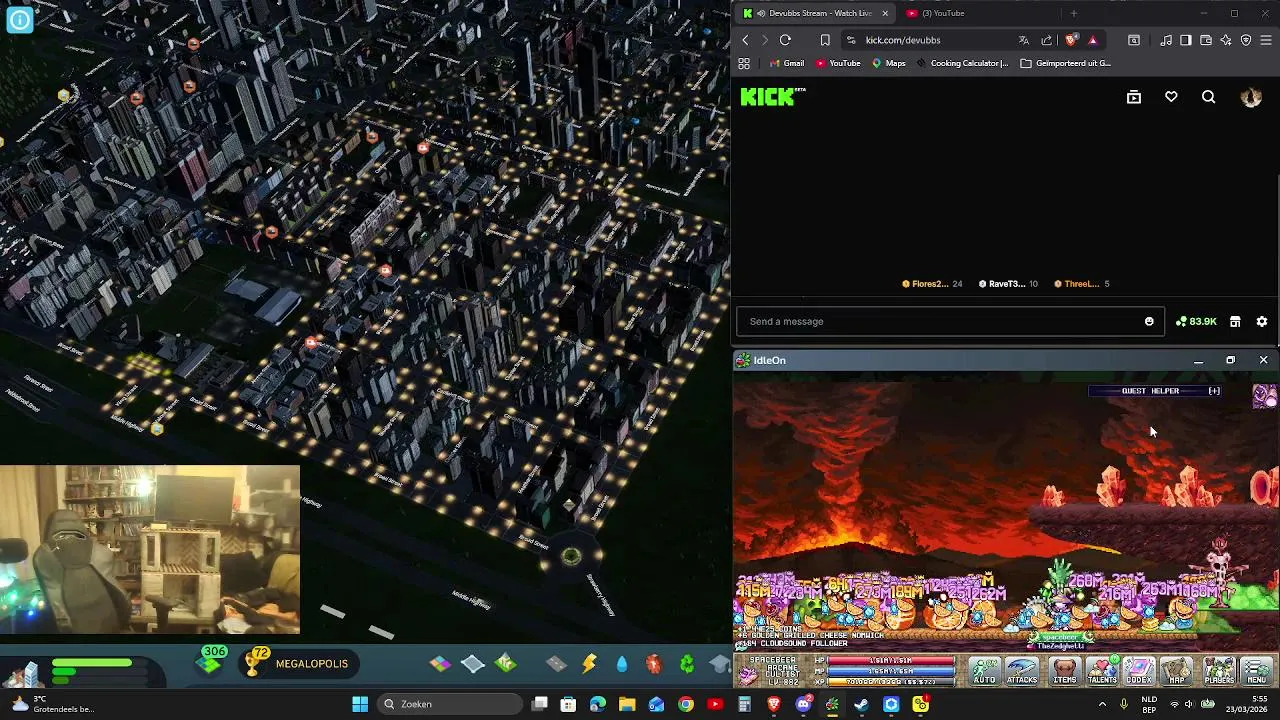Open the ATTACKS panel in IdleOn

pos(1022,671)
